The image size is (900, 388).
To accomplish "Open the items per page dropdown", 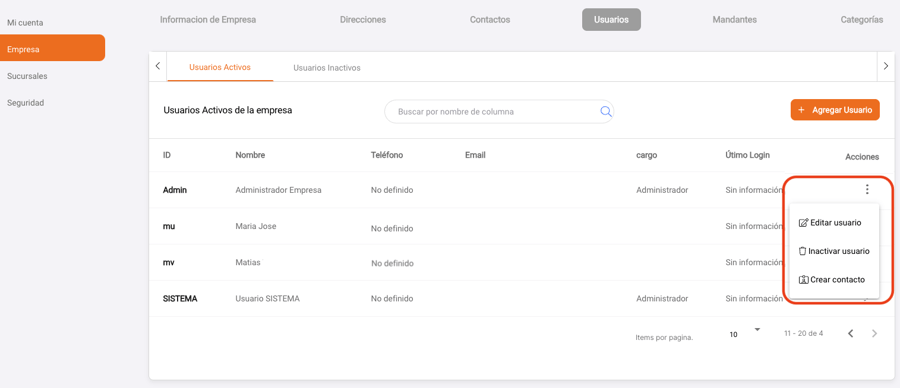I will pos(744,333).
